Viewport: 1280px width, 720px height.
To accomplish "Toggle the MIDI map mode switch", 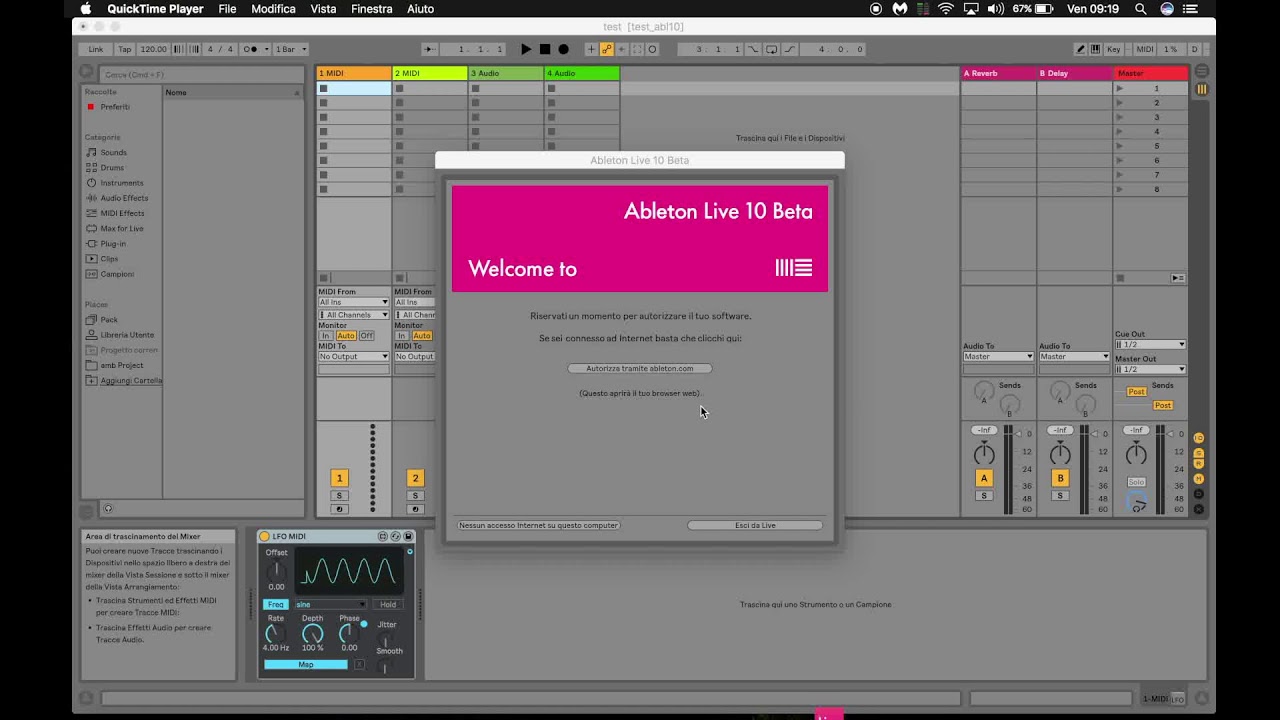I will (x=1145, y=49).
